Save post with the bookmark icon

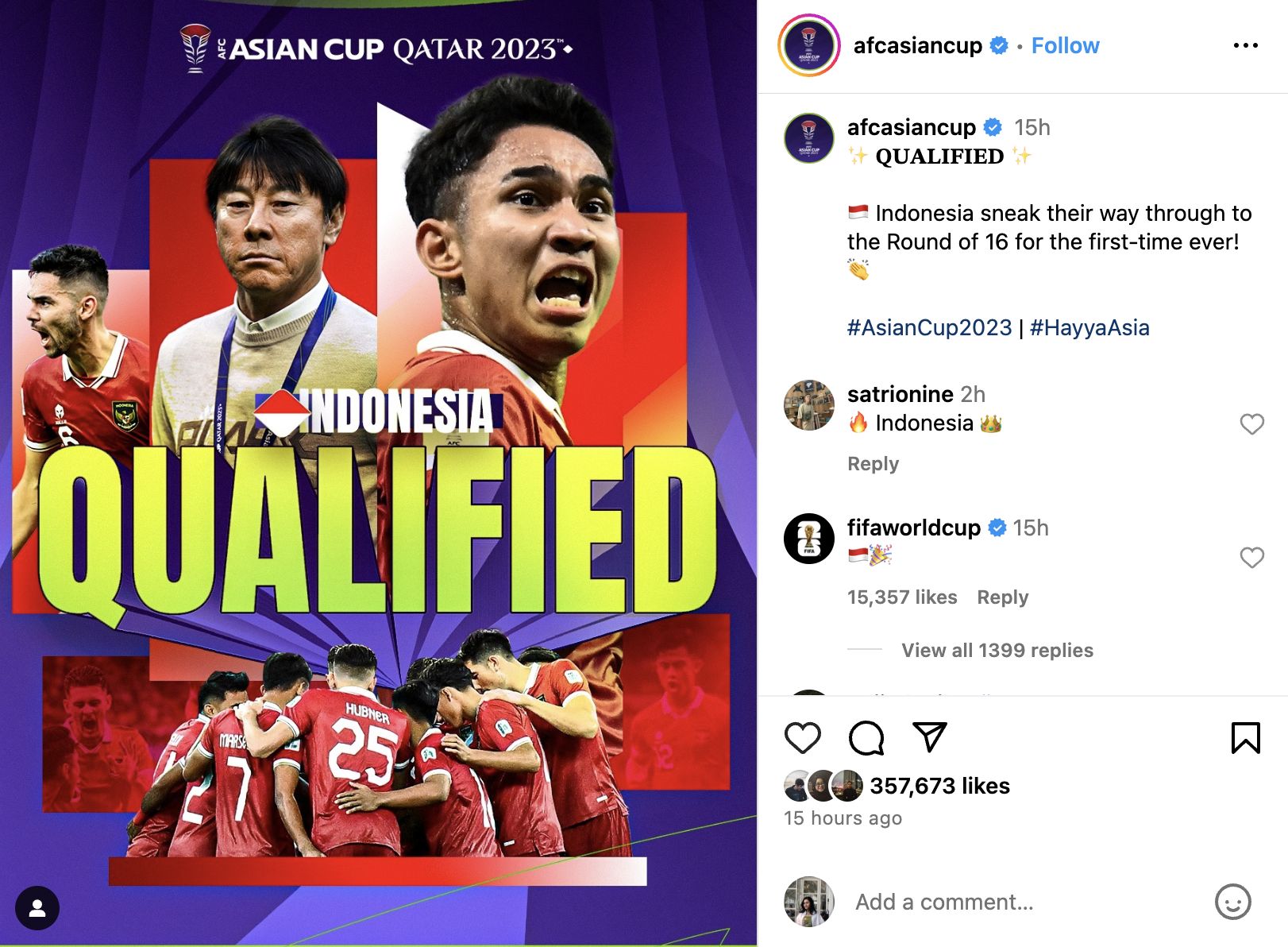point(1245,738)
